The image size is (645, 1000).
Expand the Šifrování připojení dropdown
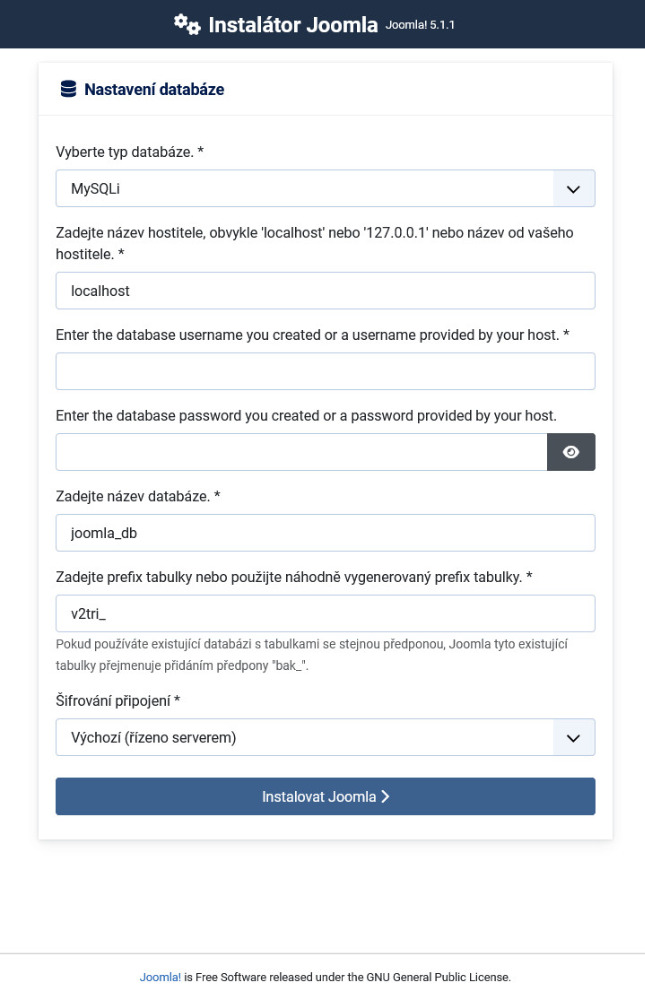[305, 737]
